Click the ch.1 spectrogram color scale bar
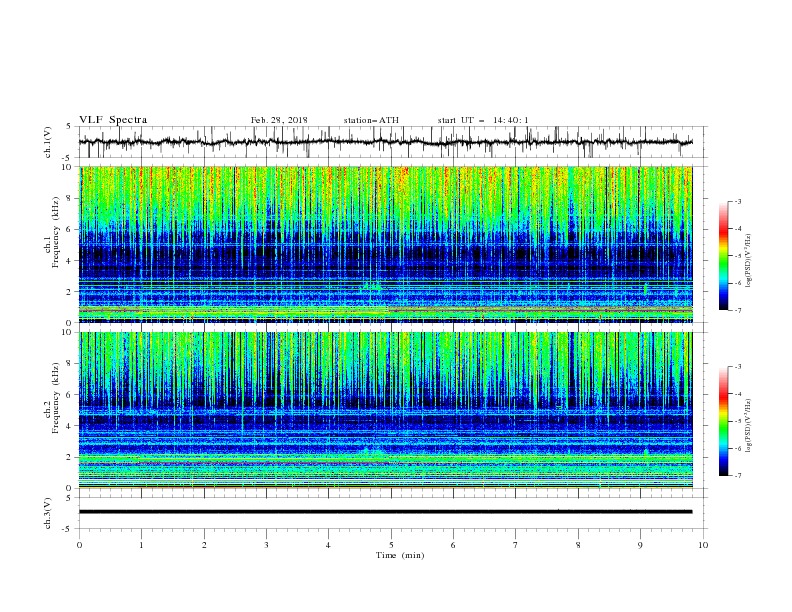 pyautogui.click(x=723, y=256)
